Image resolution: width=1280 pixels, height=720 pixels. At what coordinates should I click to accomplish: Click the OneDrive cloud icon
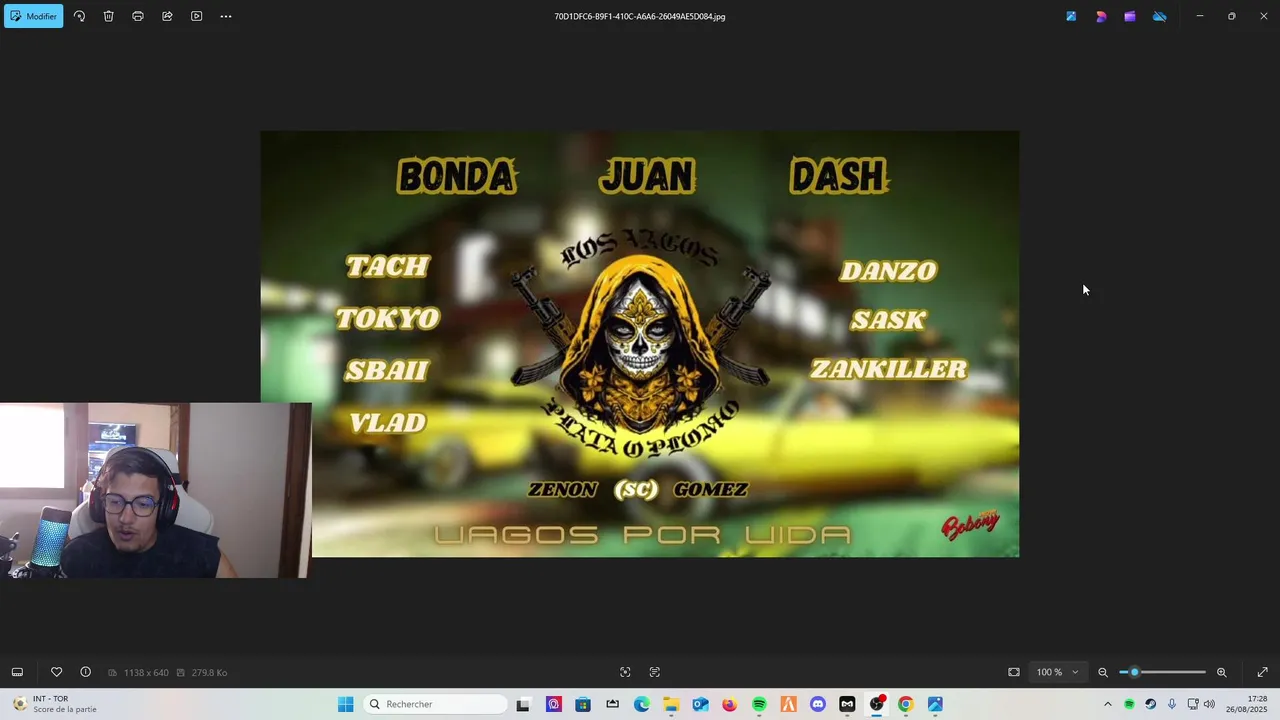[x=1160, y=16]
